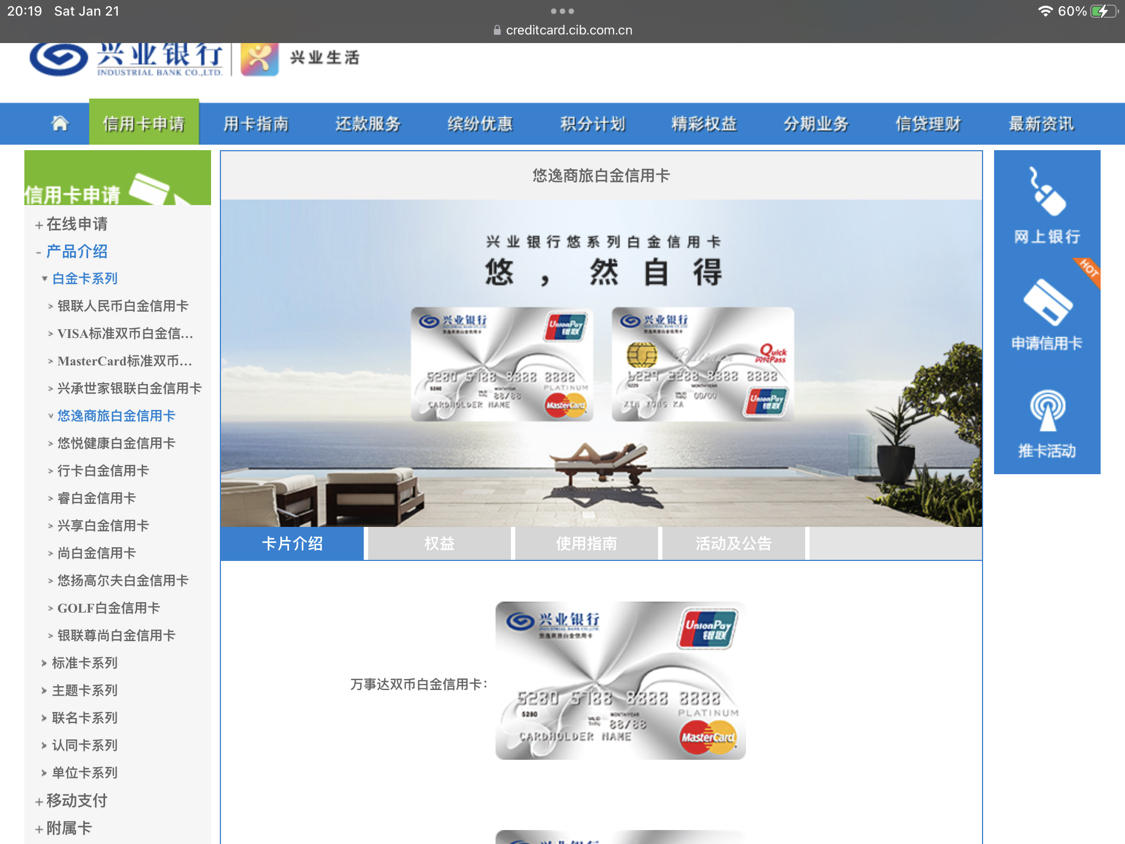Screen dimensions: 1125x844
Task: Switch to the 活动及公告 tab
Action: [733, 543]
